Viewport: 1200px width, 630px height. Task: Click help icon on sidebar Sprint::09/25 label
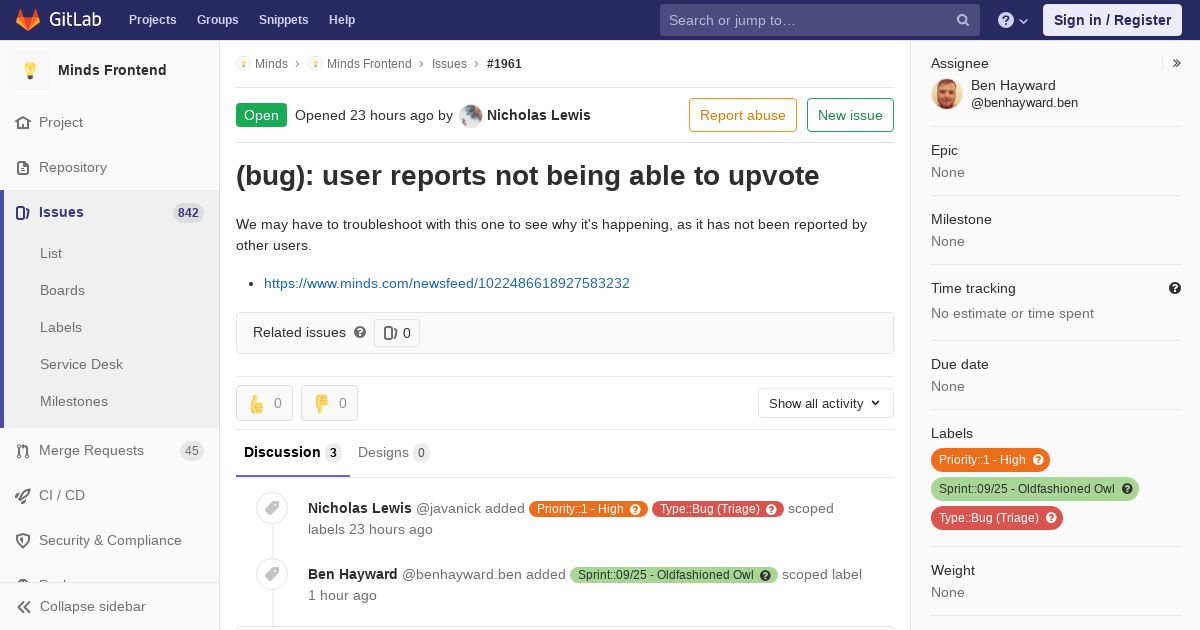(x=1127, y=489)
